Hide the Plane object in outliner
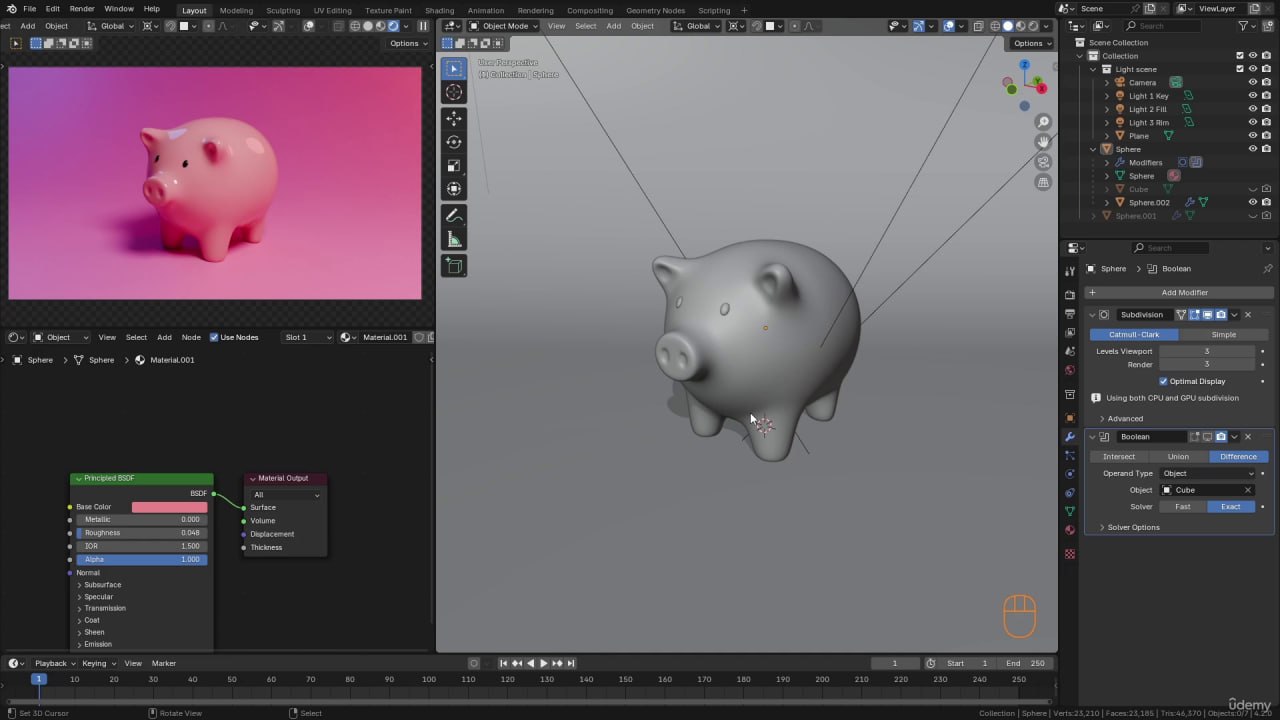 pyautogui.click(x=1252, y=136)
